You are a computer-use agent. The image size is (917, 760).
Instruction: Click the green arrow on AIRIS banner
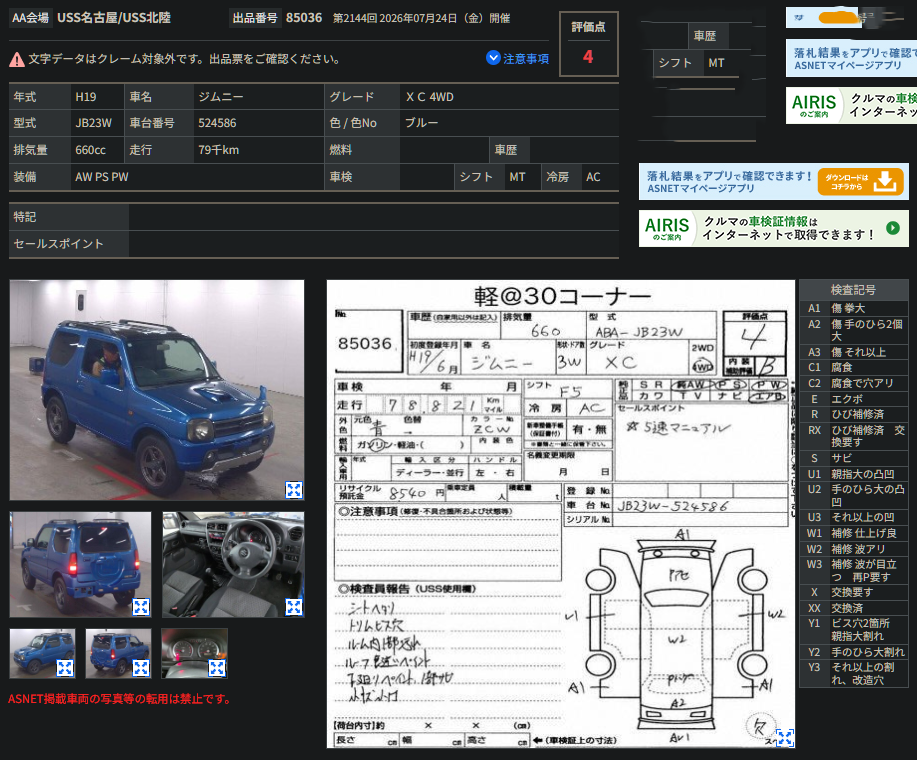(x=893, y=228)
